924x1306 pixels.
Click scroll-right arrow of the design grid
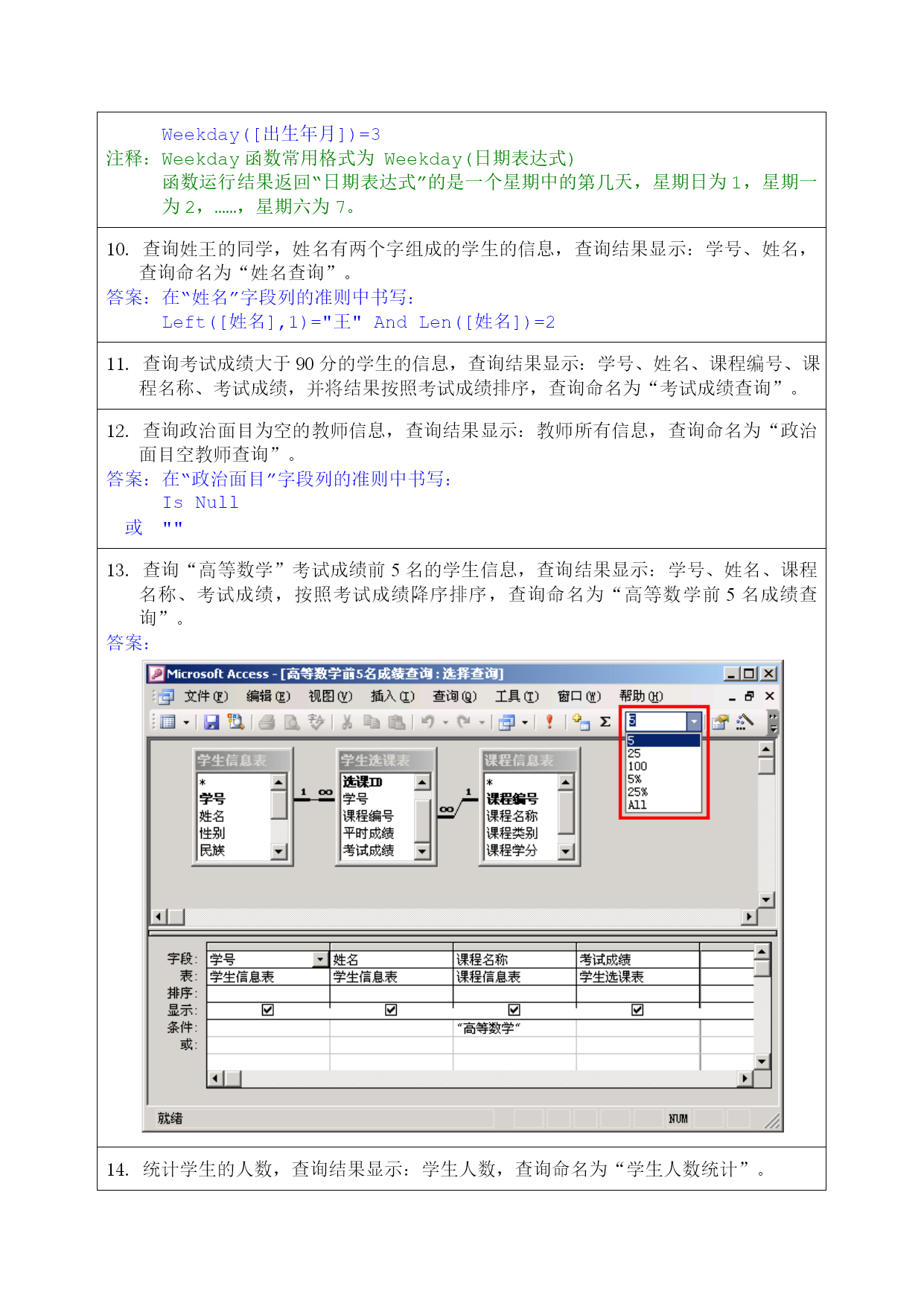[745, 1078]
